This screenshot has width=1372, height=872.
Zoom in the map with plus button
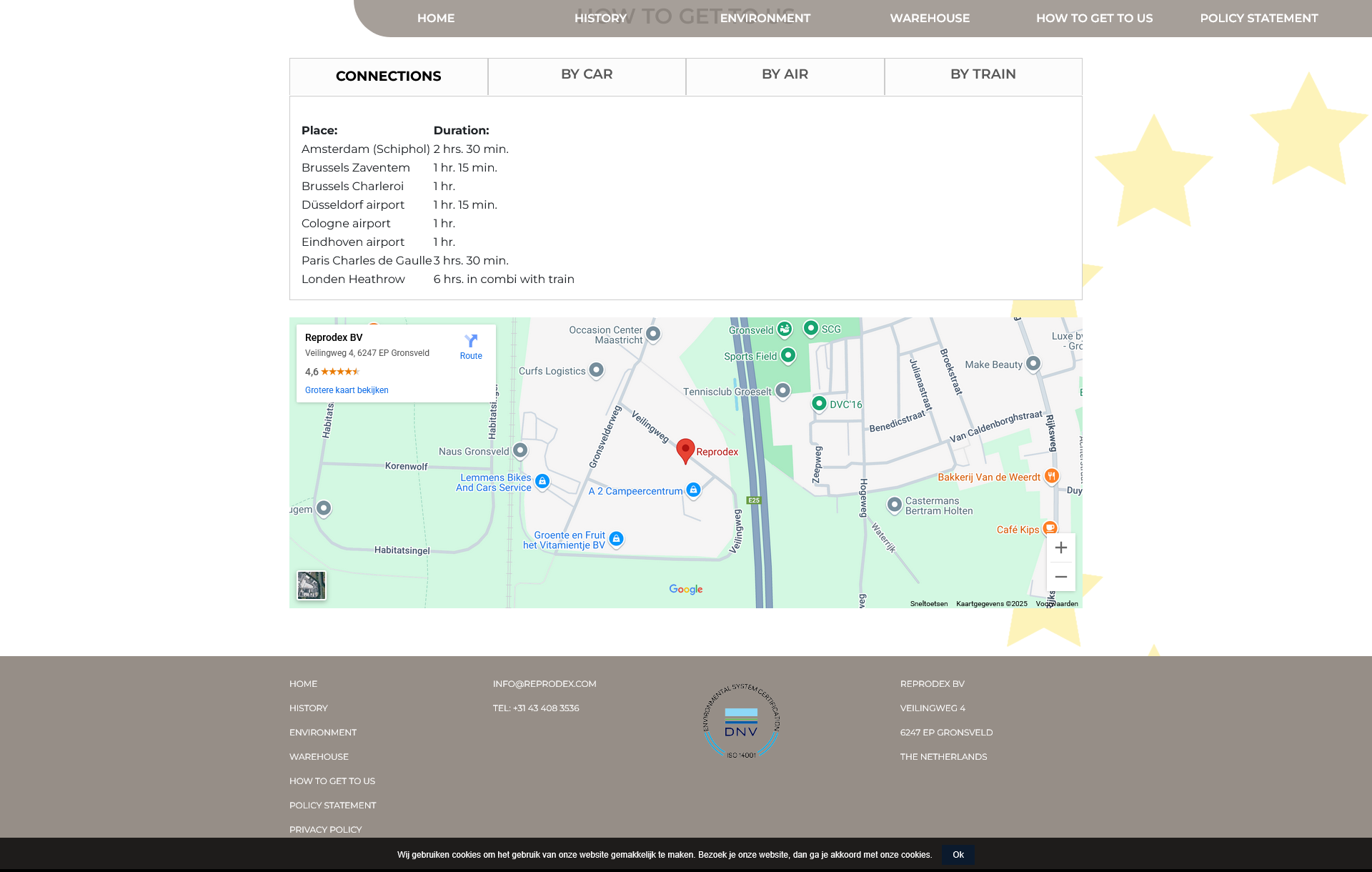tap(1061, 548)
